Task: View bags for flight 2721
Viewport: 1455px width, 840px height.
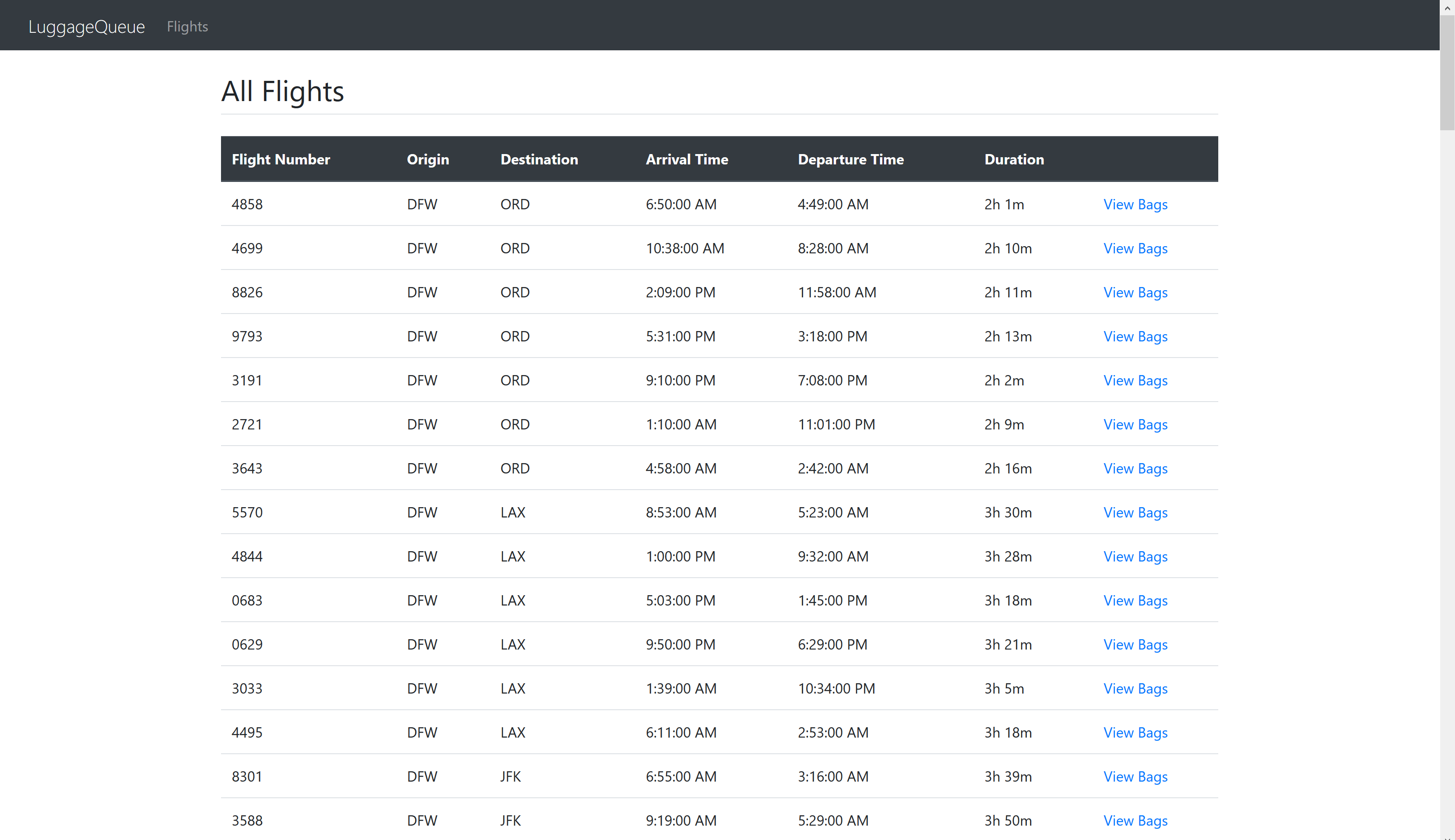Action: pyautogui.click(x=1135, y=424)
